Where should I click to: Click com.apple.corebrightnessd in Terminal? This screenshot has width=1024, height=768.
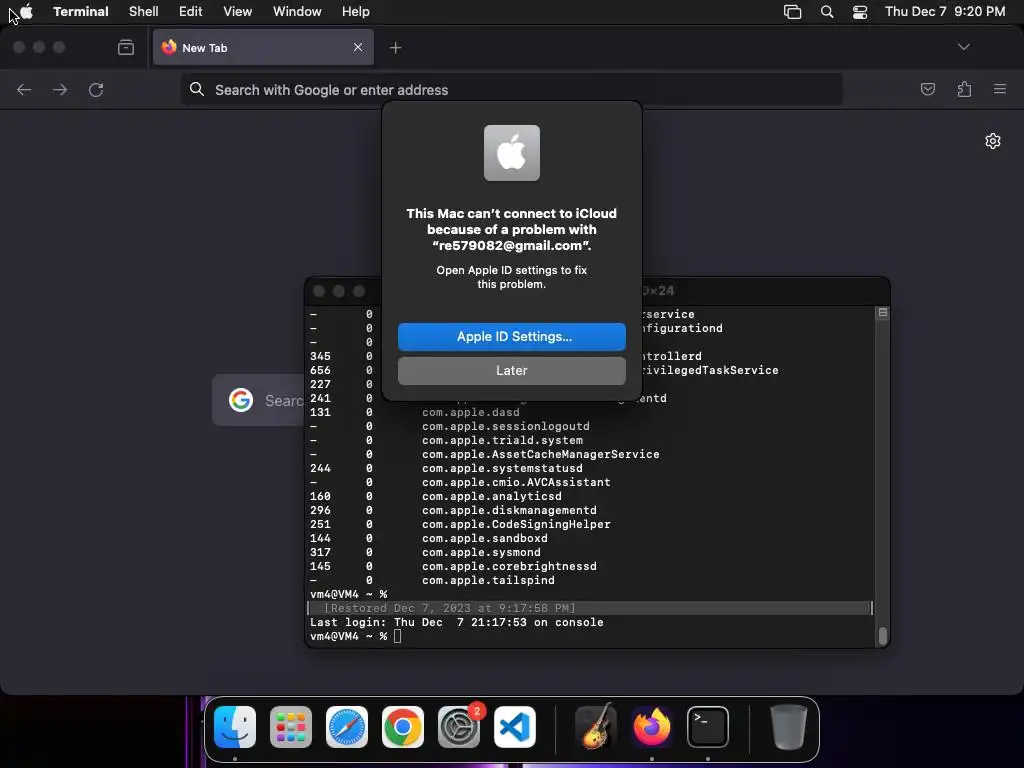click(x=509, y=566)
